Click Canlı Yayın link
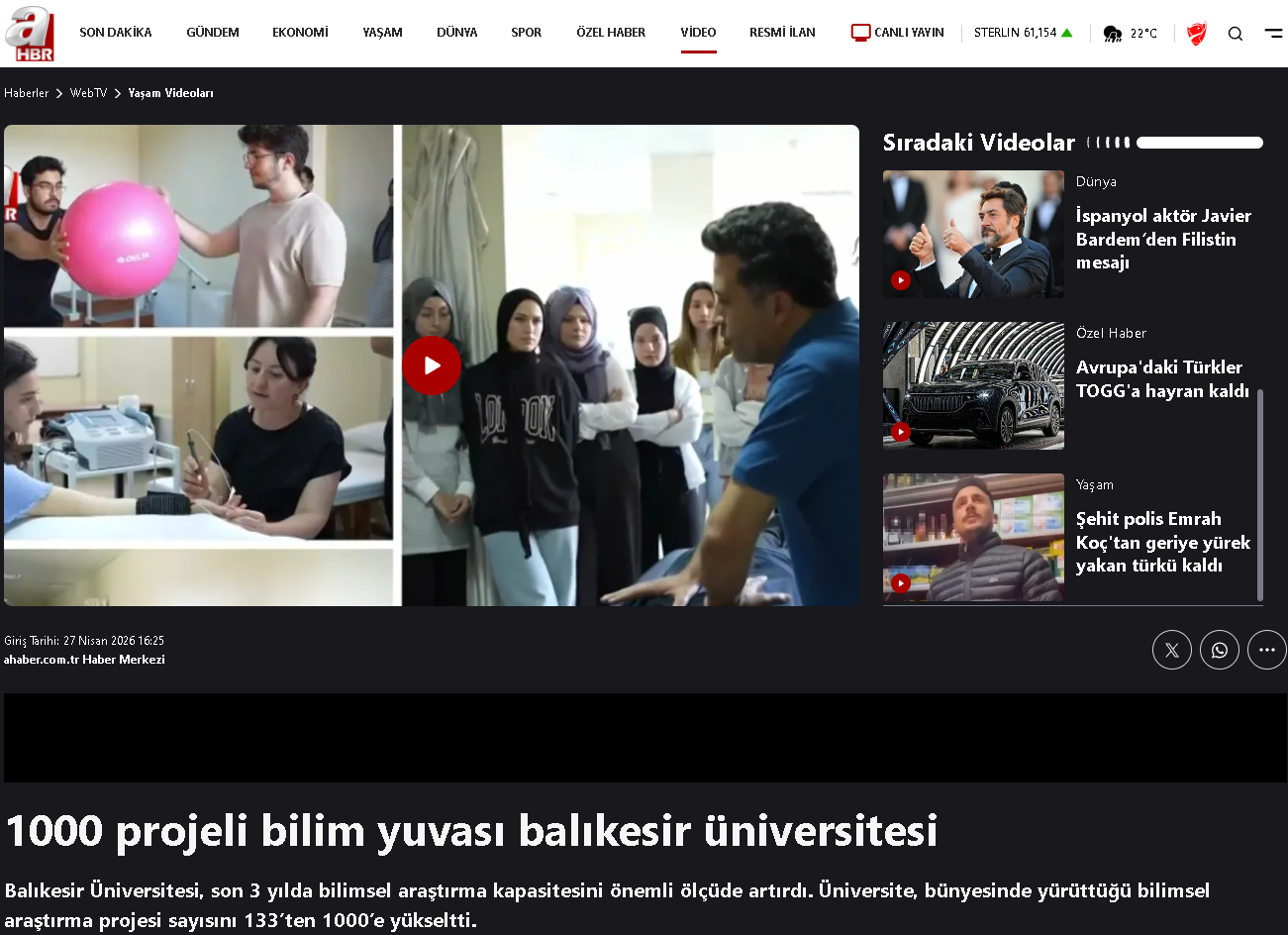Viewport: 1288px width, 935px height. click(909, 33)
